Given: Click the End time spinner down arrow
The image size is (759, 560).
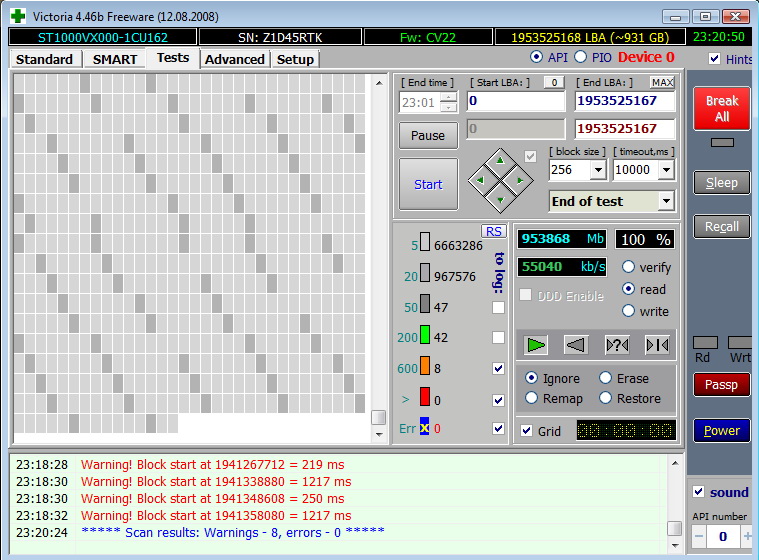Looking at the screenshot, I should 449,107.
